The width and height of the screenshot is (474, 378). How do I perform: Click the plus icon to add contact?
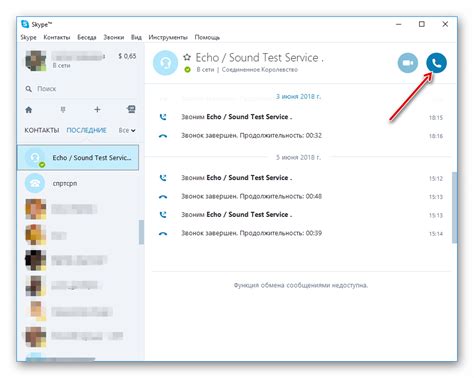97,109
